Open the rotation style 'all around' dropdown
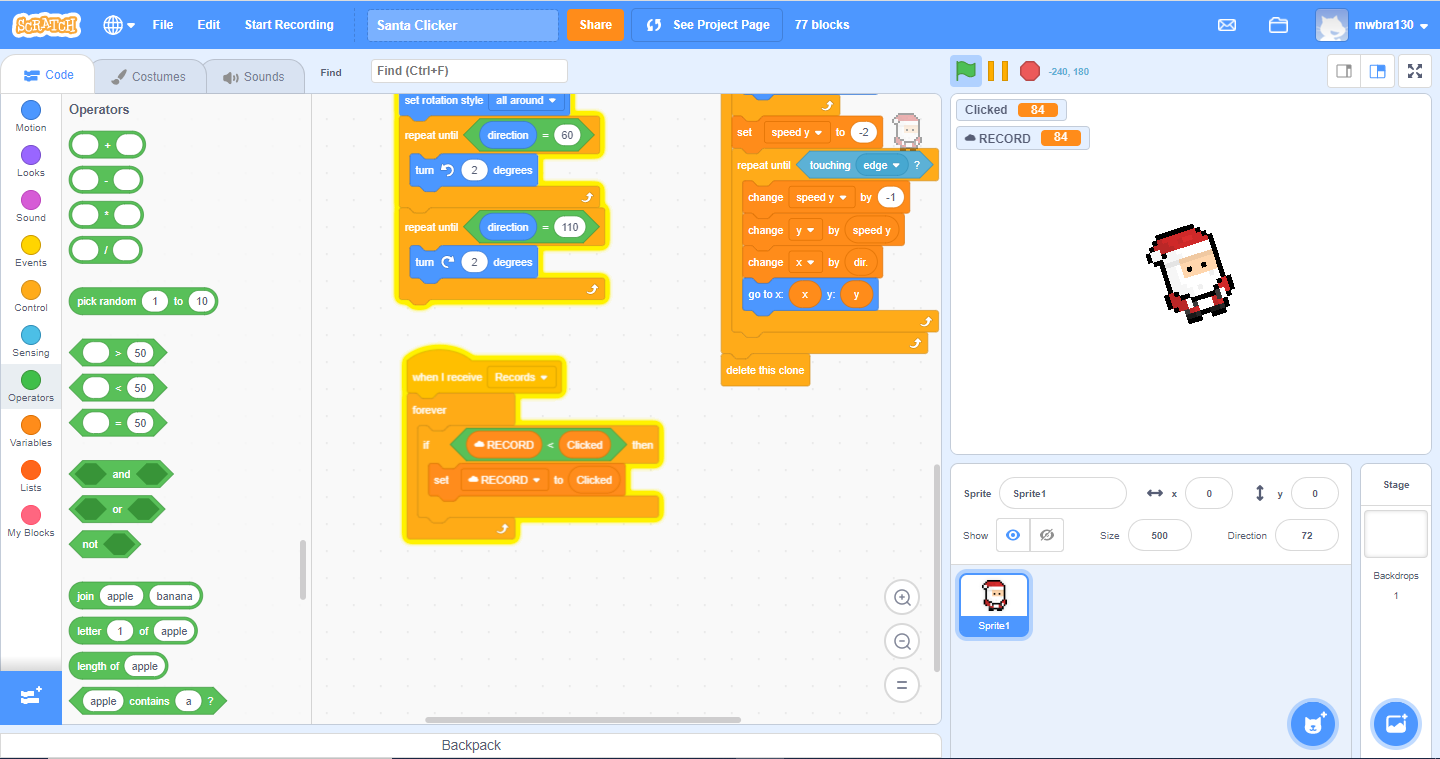 (526, 100)
